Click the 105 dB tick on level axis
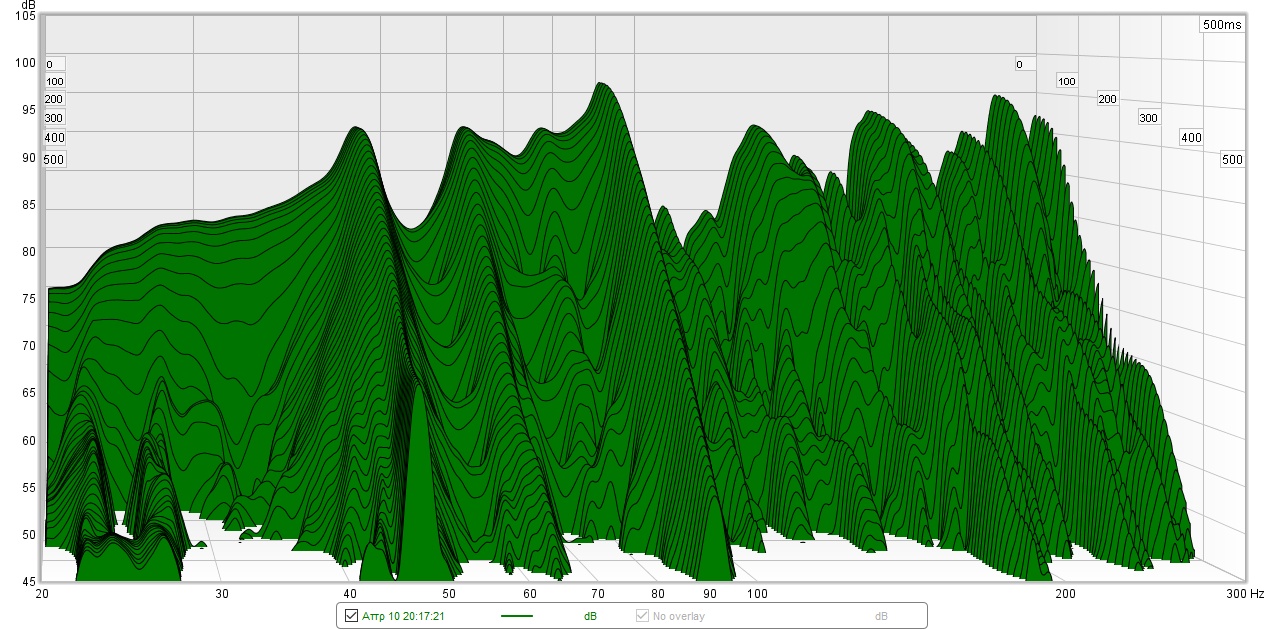 tap(26, 16)
